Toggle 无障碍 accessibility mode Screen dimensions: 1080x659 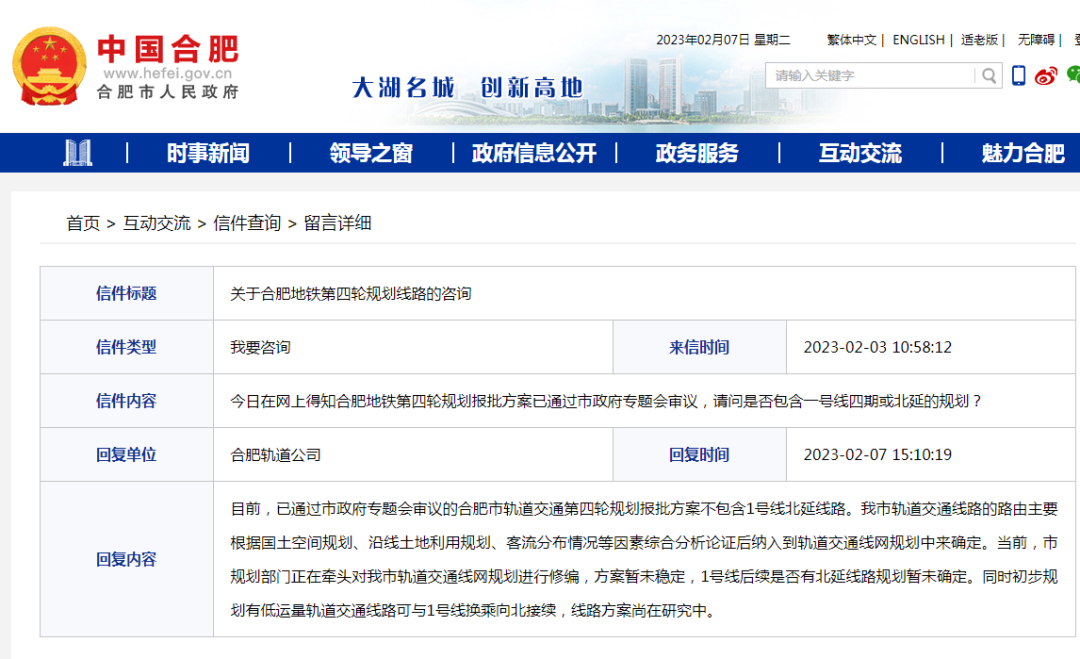[x=1037, y=40]
